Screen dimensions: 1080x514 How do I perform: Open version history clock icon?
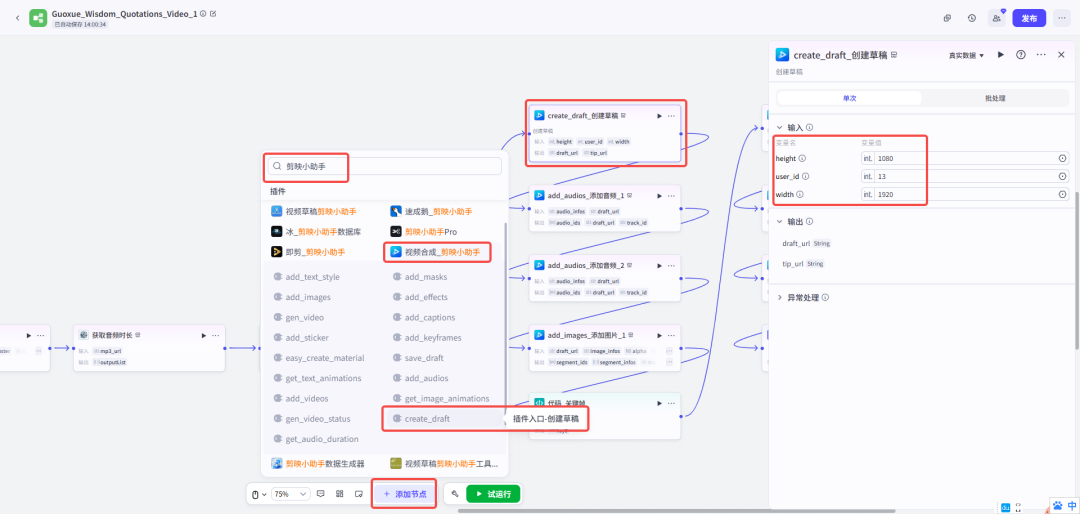pyautogui.click(x=971, y=18)
